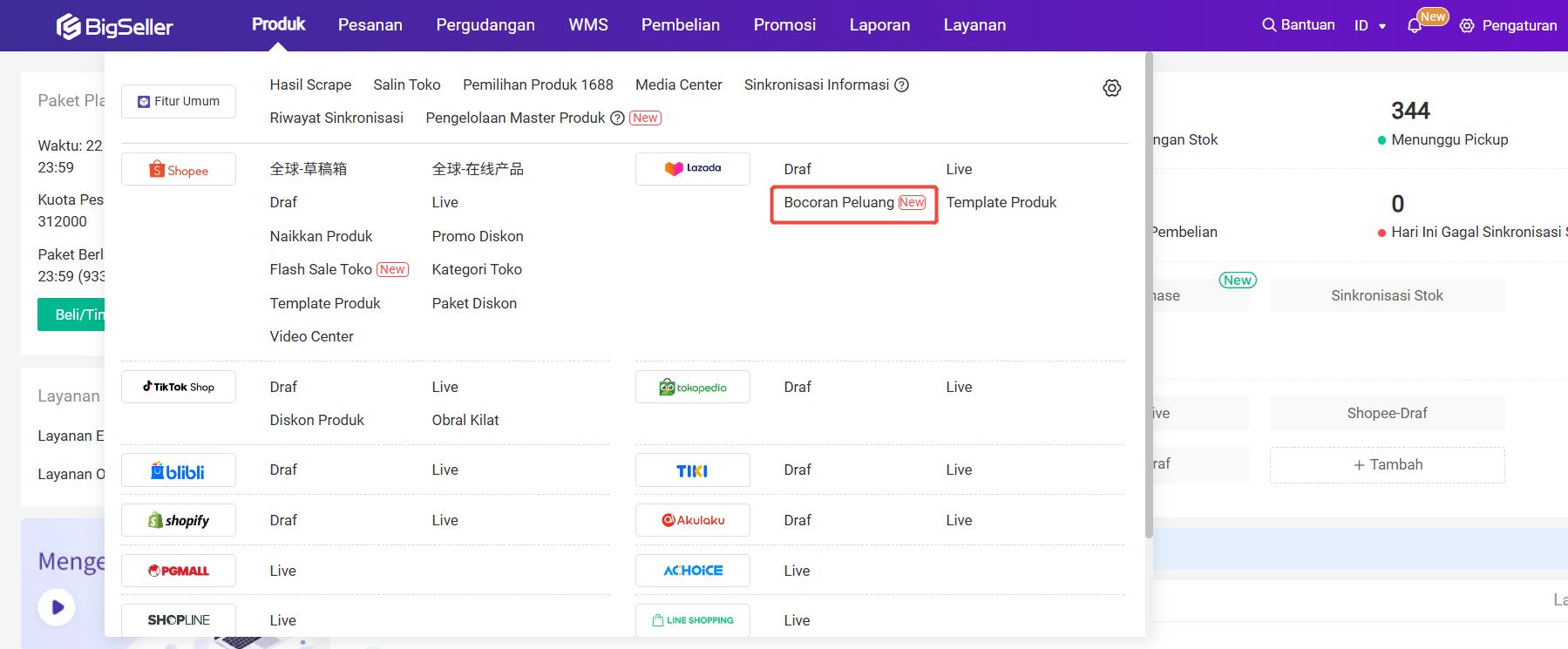Open the Pesanan menu
The width and height of the screenshot is (1568, 649).
pyautogui.click(x=370, y=25)
